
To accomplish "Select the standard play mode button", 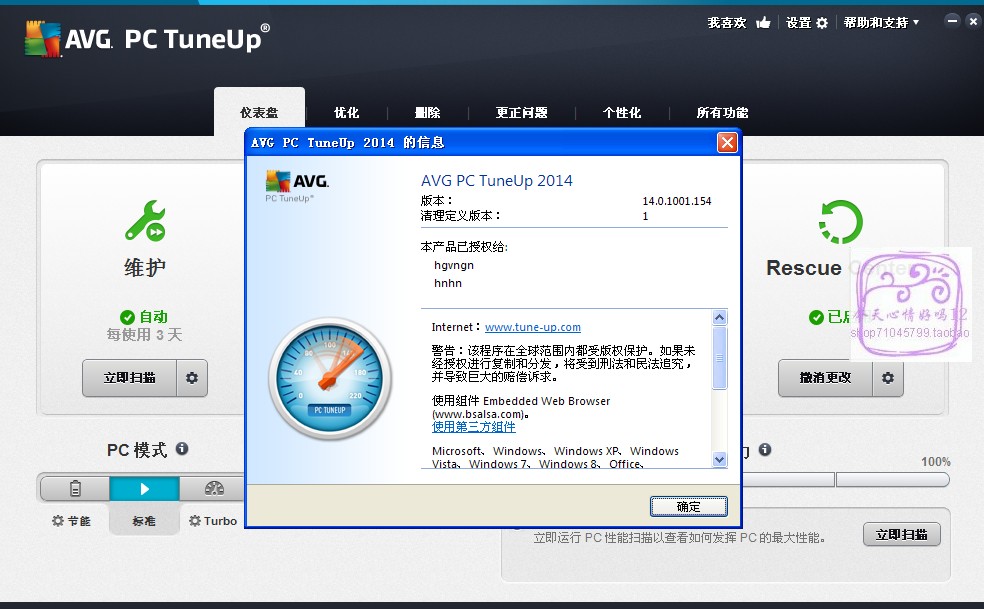I will pos(144,488).
